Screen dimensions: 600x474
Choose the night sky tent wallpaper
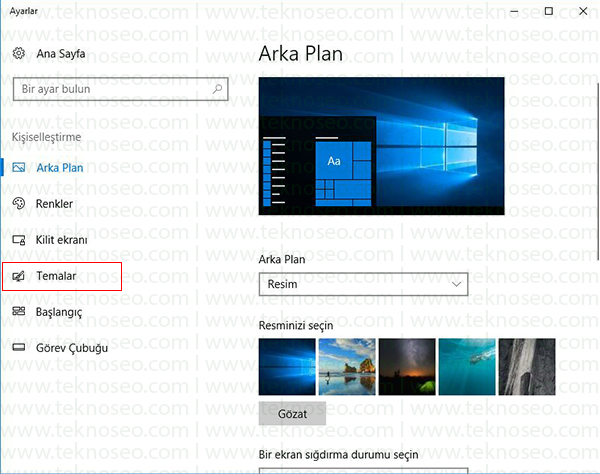[x=407, y=367]
